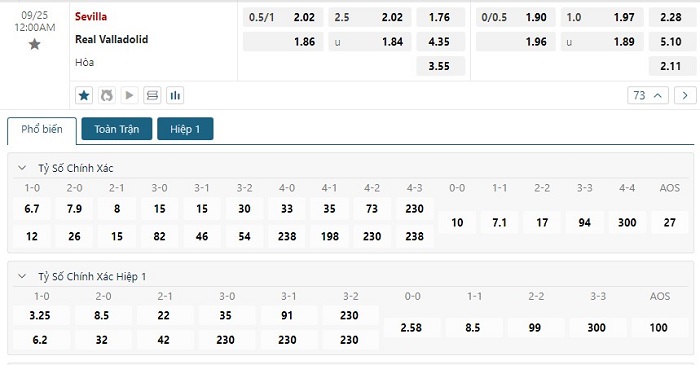Switch to the Hiệp 1 tab

[185, 129]
